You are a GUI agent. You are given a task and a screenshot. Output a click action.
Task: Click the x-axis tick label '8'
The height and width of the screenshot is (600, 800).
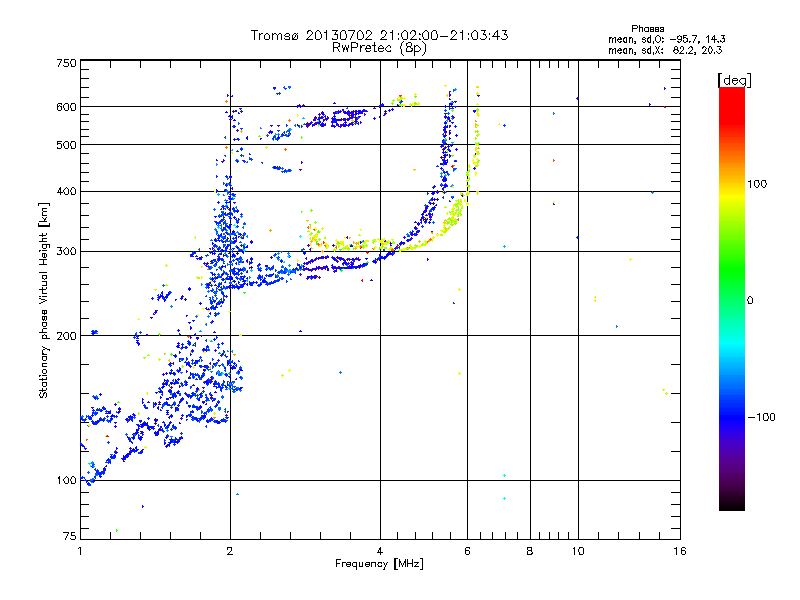pyautogui.click(x=530, y=551)
